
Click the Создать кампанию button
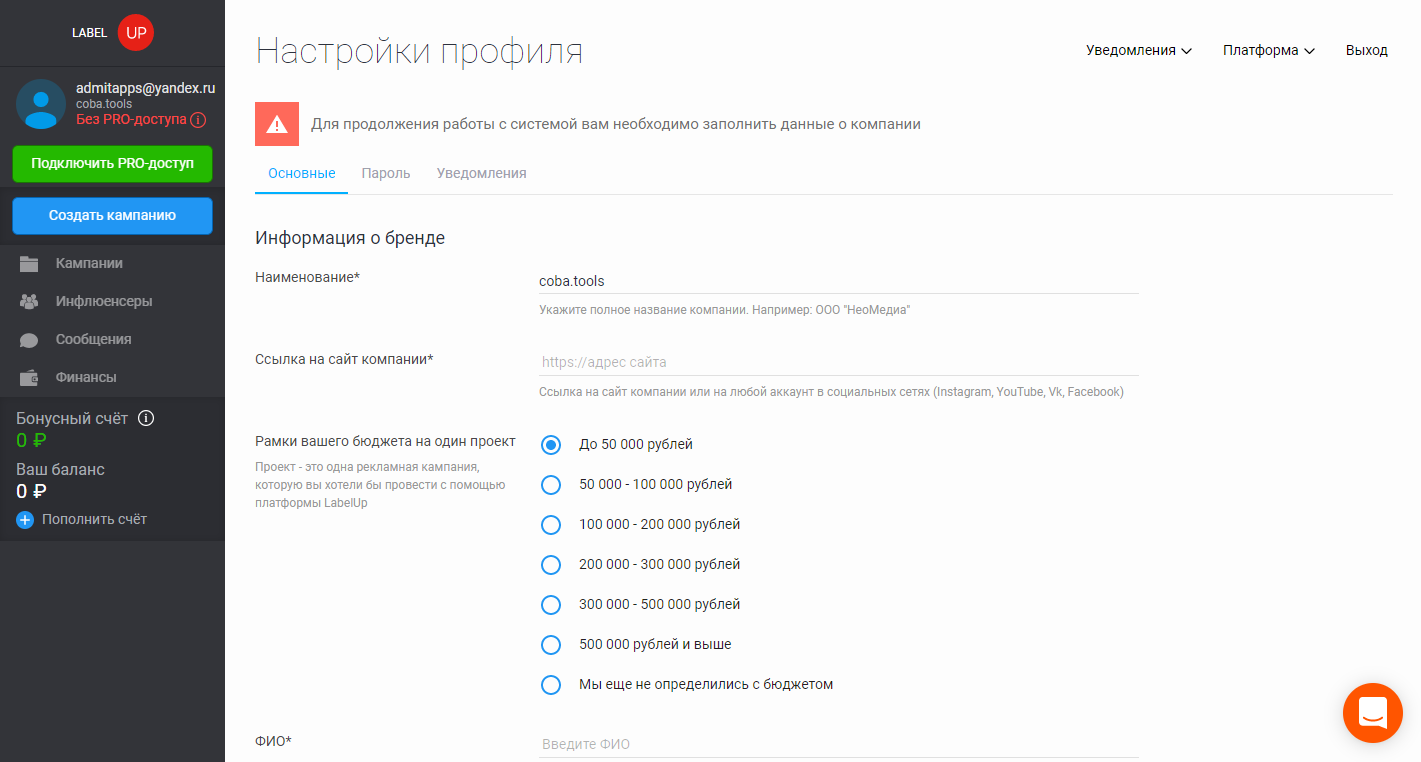[x=112, y=215]
